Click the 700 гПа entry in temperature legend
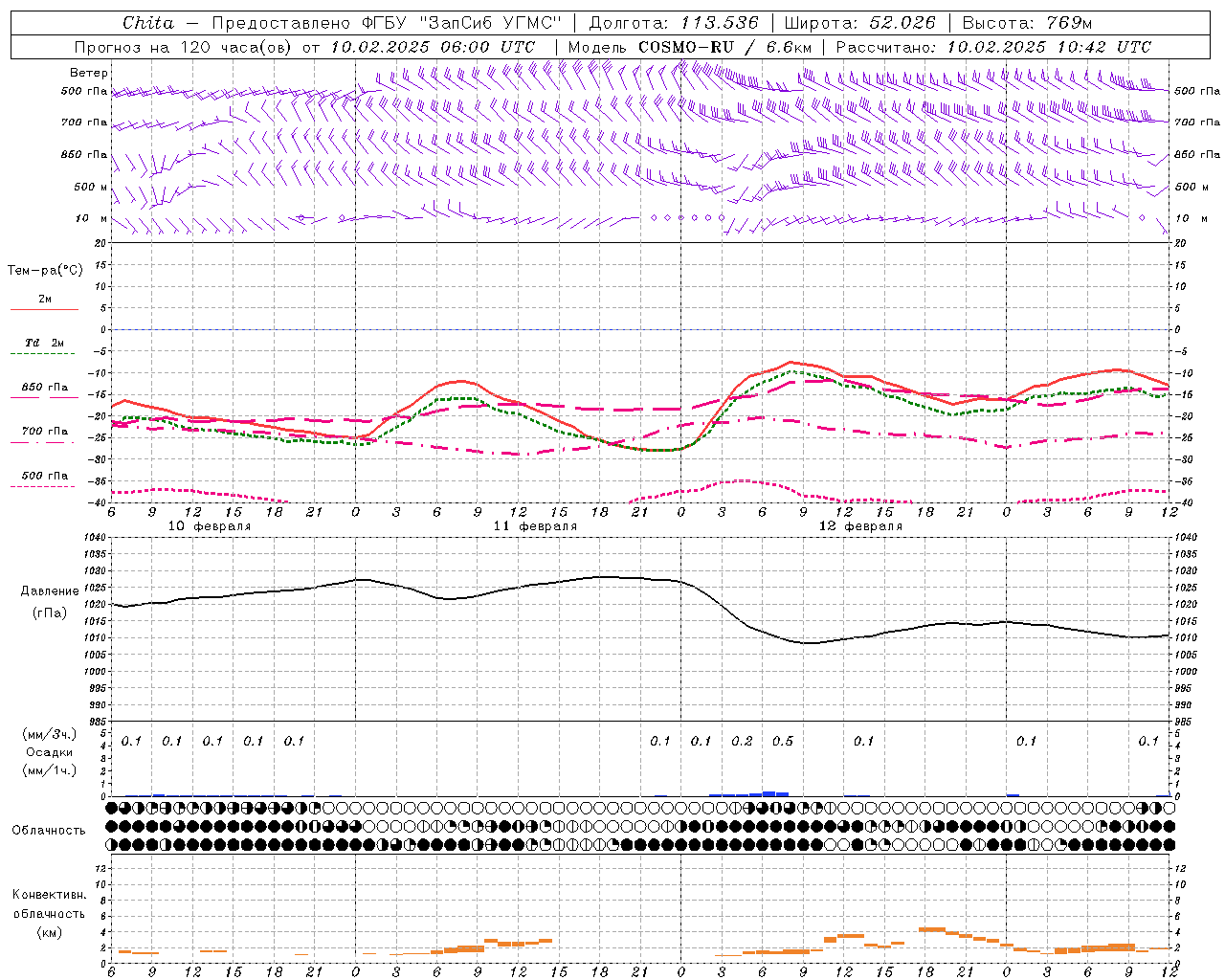Viewport: 1225px width, 980px height. (x=45, y=432)
